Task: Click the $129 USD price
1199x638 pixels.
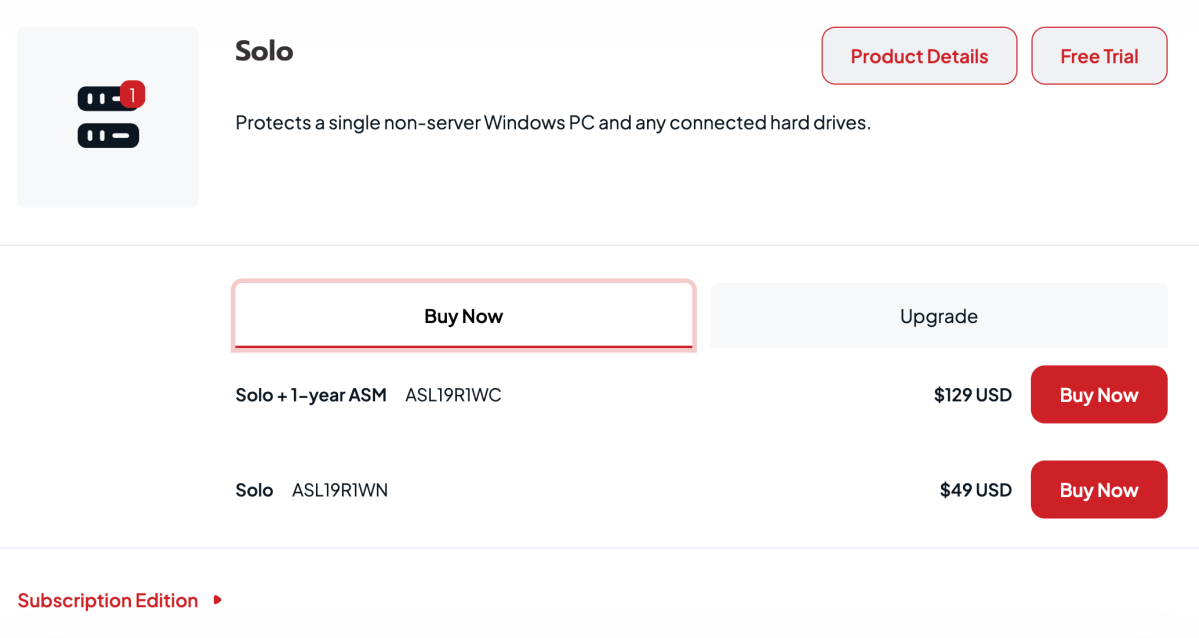Action: tap(973, 395)
